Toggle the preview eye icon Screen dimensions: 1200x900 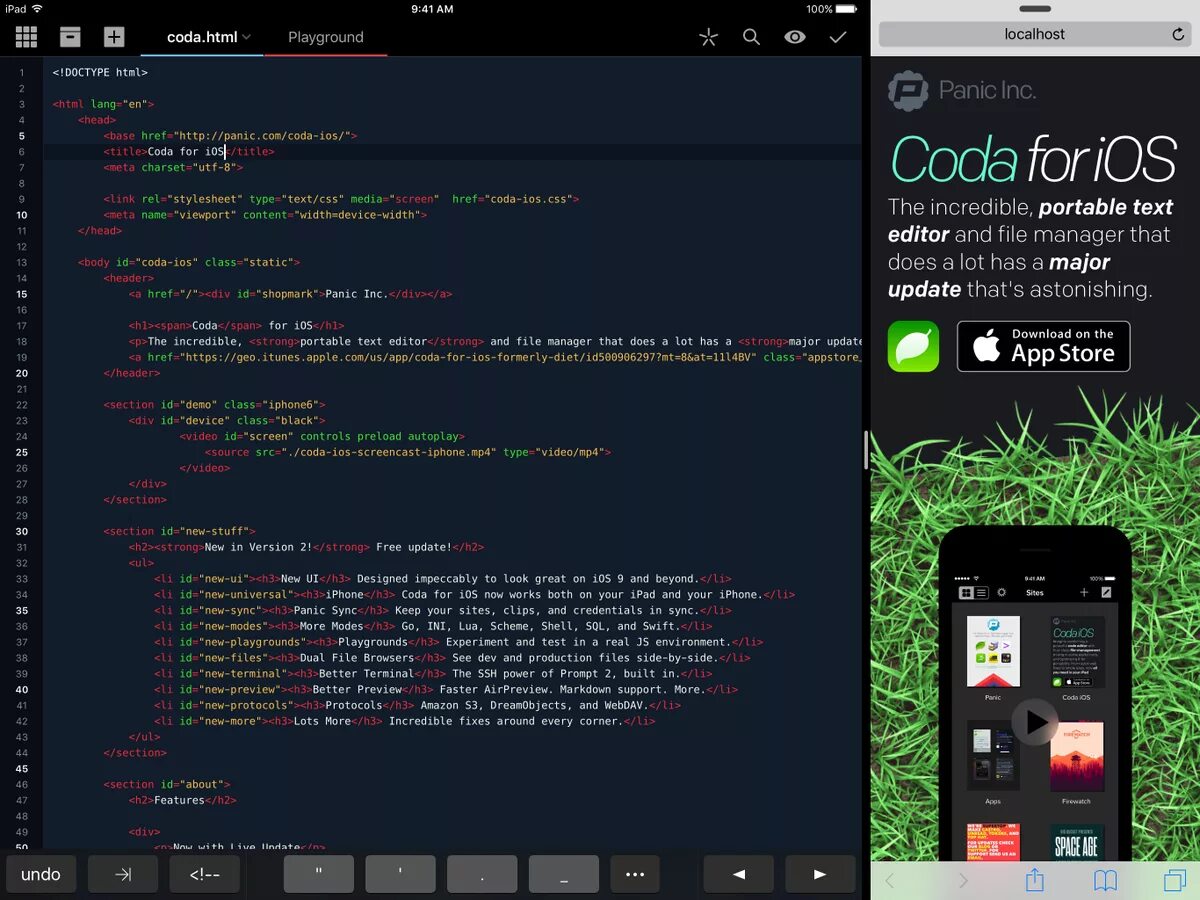[795, 38]
